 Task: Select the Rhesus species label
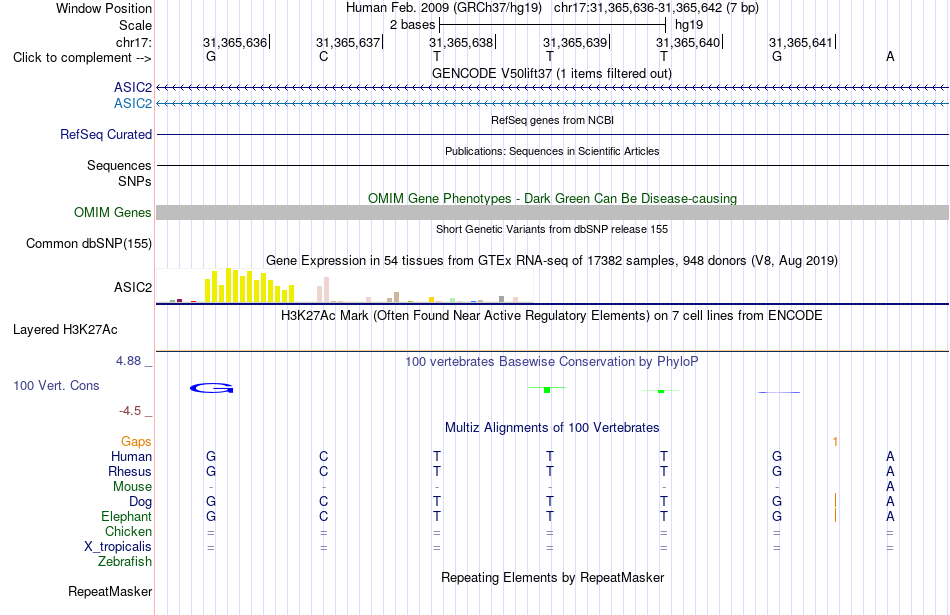pos(130,471)
